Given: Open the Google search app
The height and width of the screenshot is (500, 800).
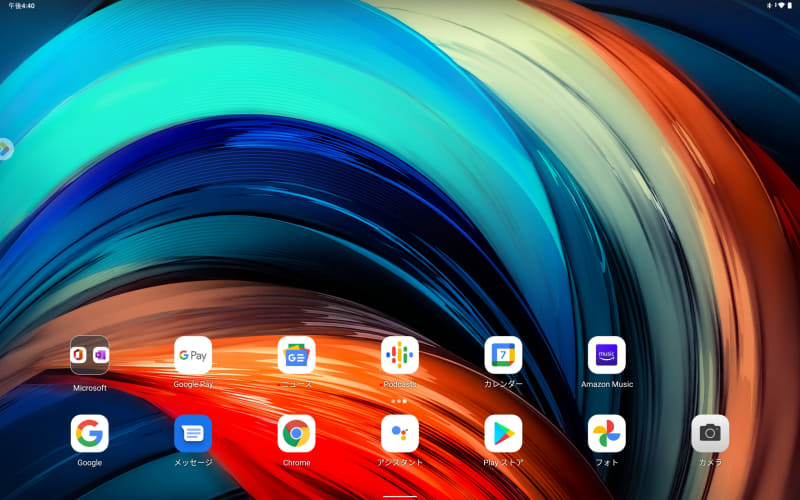Looking at the screenshot, I should [x=89, y=434].
